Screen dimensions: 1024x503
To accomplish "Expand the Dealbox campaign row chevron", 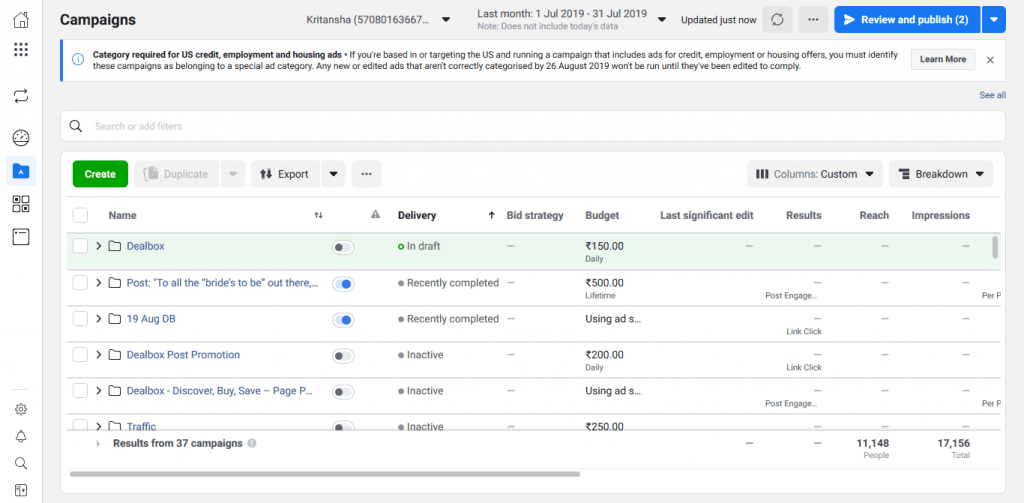I will (99, 246).
